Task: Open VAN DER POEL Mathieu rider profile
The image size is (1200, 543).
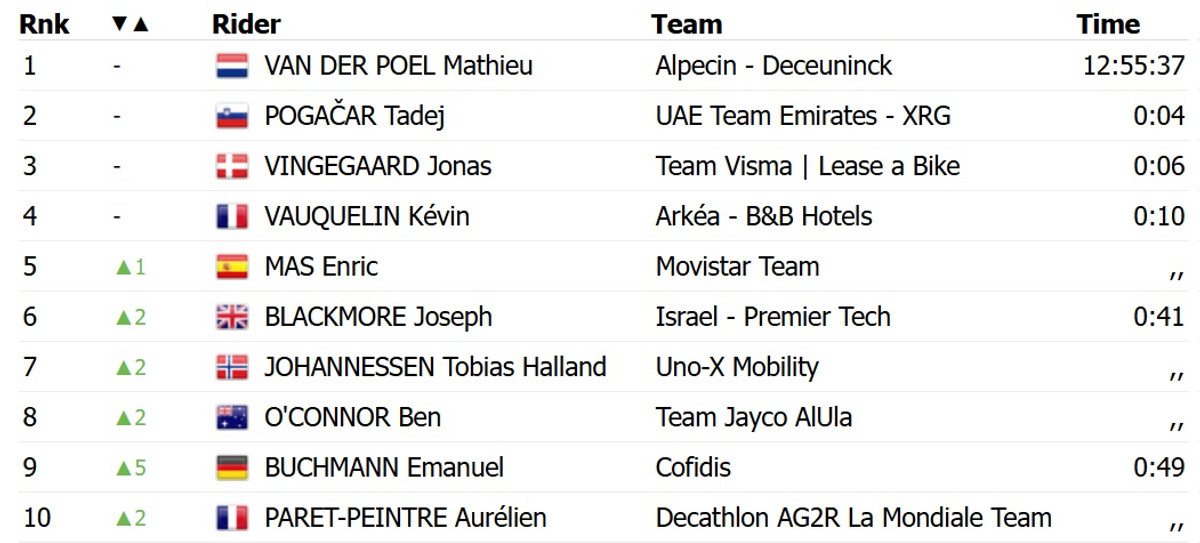Action: (x=398, y=66)
